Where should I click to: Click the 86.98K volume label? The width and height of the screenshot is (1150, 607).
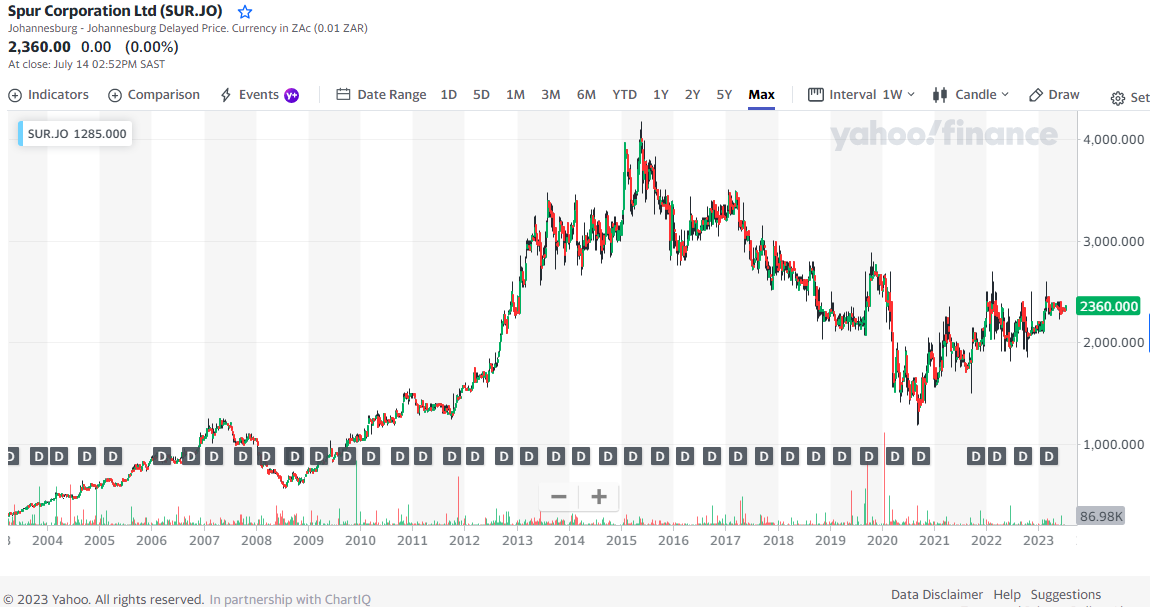click(1101, 516)
